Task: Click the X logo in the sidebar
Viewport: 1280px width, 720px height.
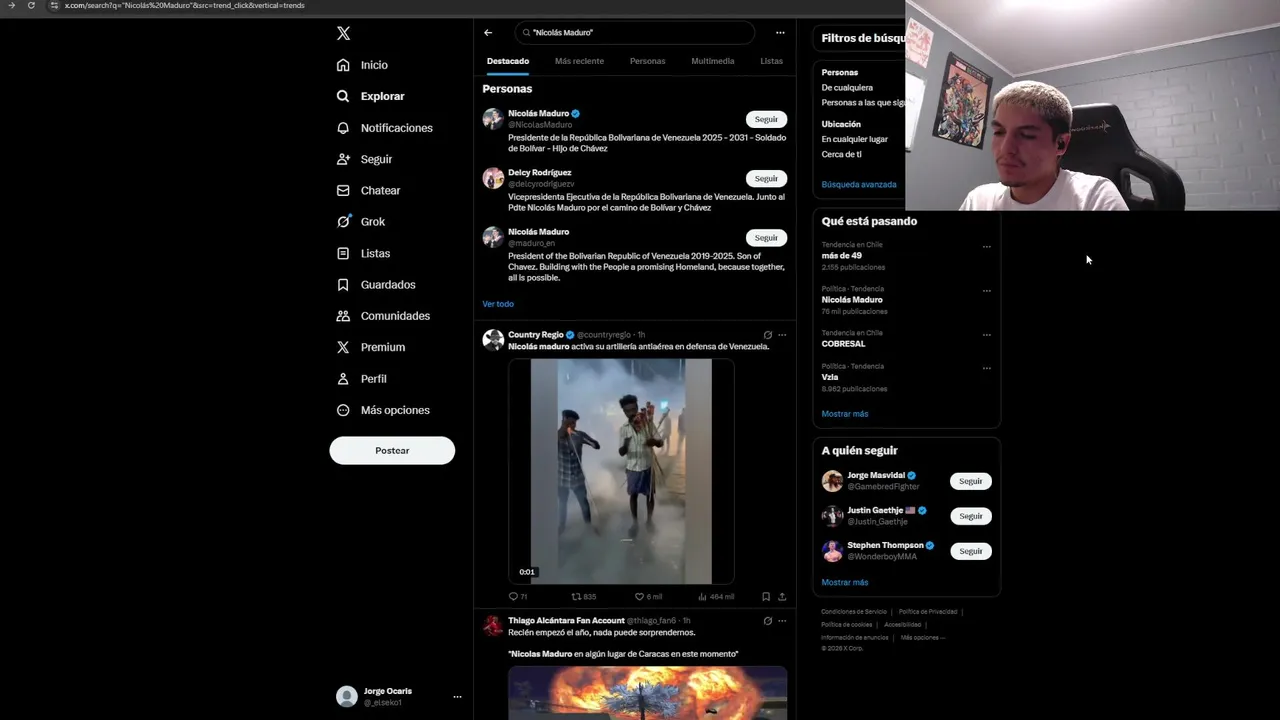Action: tap(343, 33)
